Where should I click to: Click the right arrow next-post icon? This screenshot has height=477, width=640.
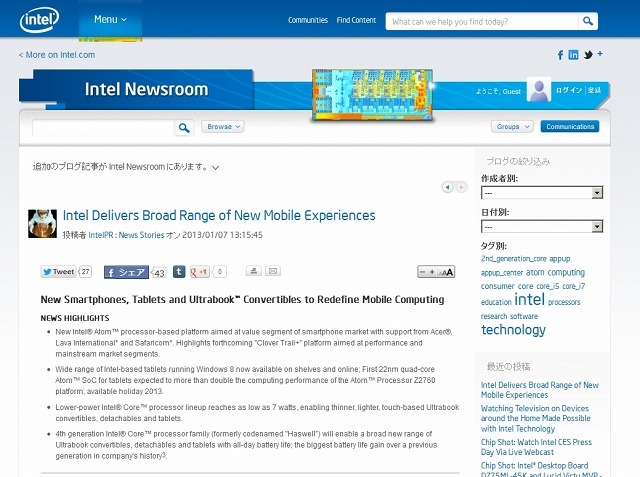pyautogui.click(x=461, y=187)
